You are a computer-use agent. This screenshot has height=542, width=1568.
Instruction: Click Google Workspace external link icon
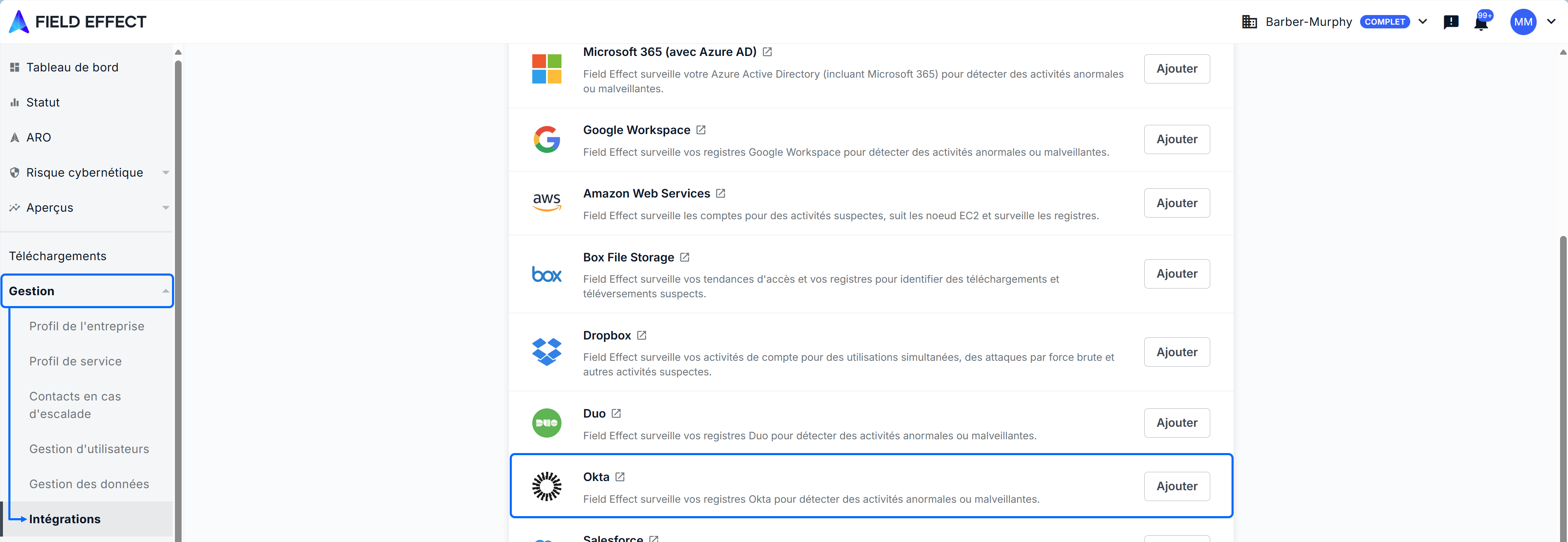pos(701,130)
